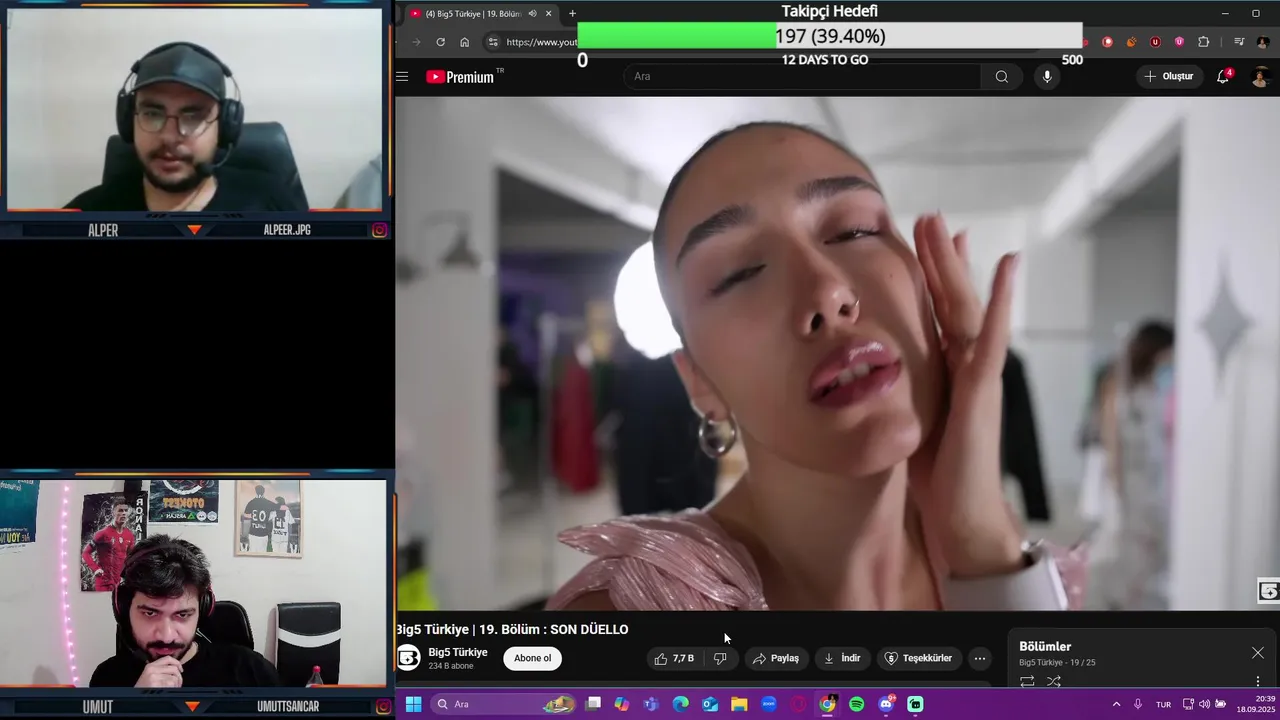Click the taskbar Ara search box
Viewport: 1280px width, 720px height.
(x=505, y=704)
